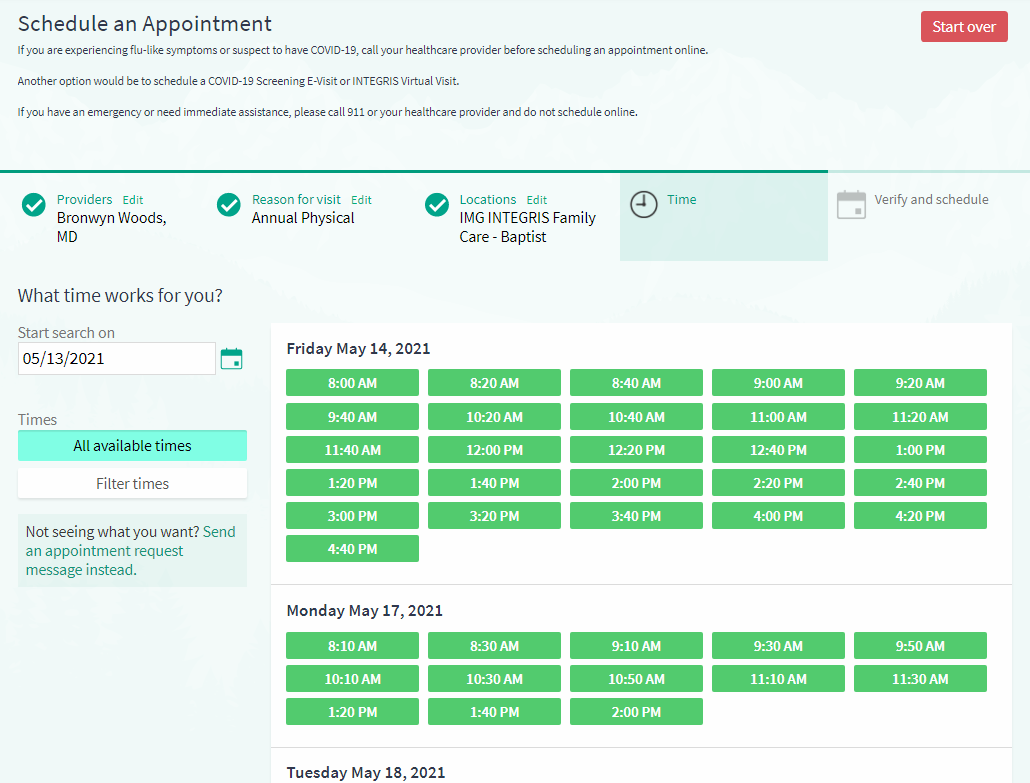
Task: Open the calendar date picker icon
Action: (x=231, y=359)
